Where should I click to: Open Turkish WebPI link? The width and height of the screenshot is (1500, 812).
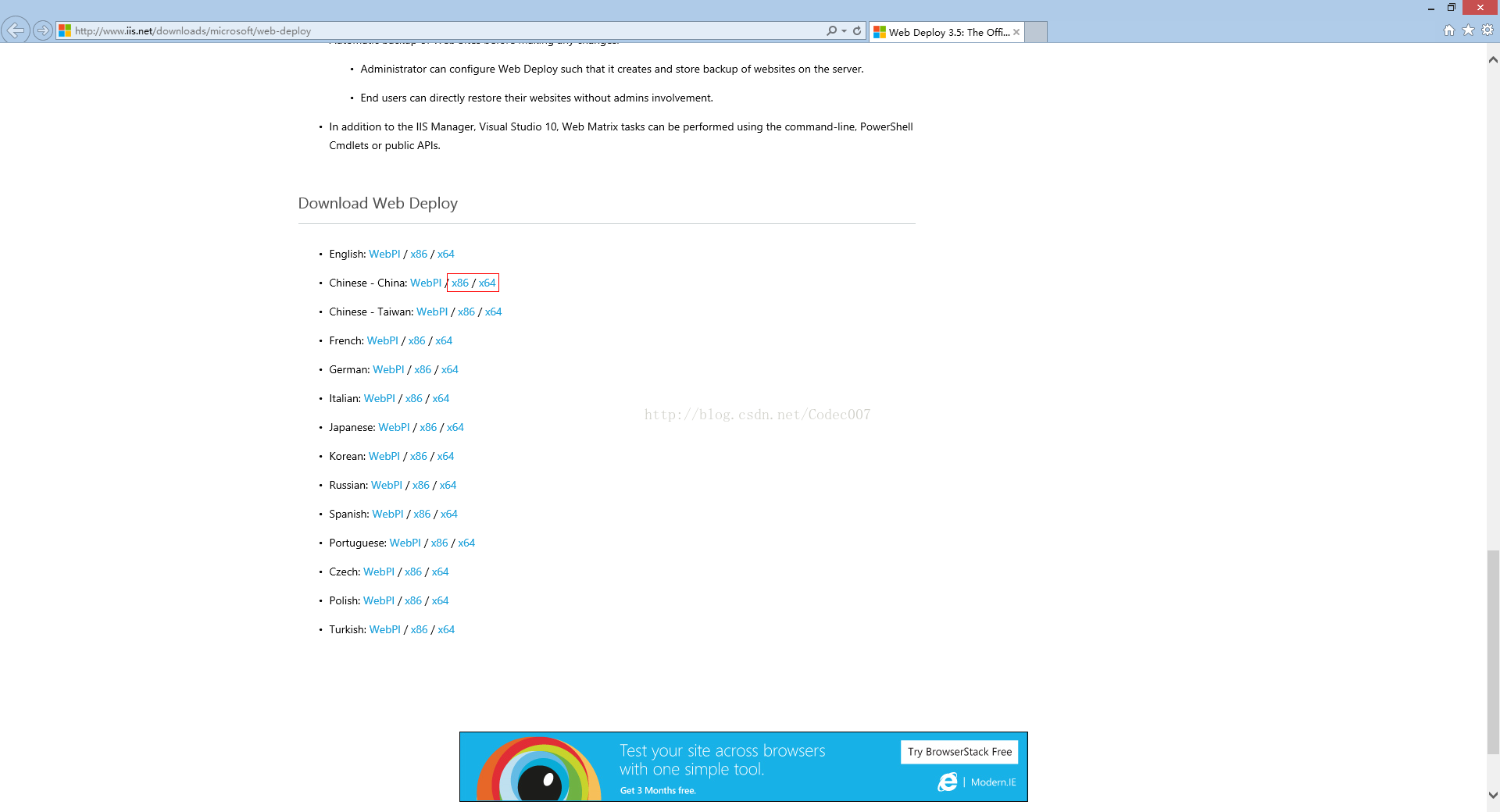coord(385,629)
